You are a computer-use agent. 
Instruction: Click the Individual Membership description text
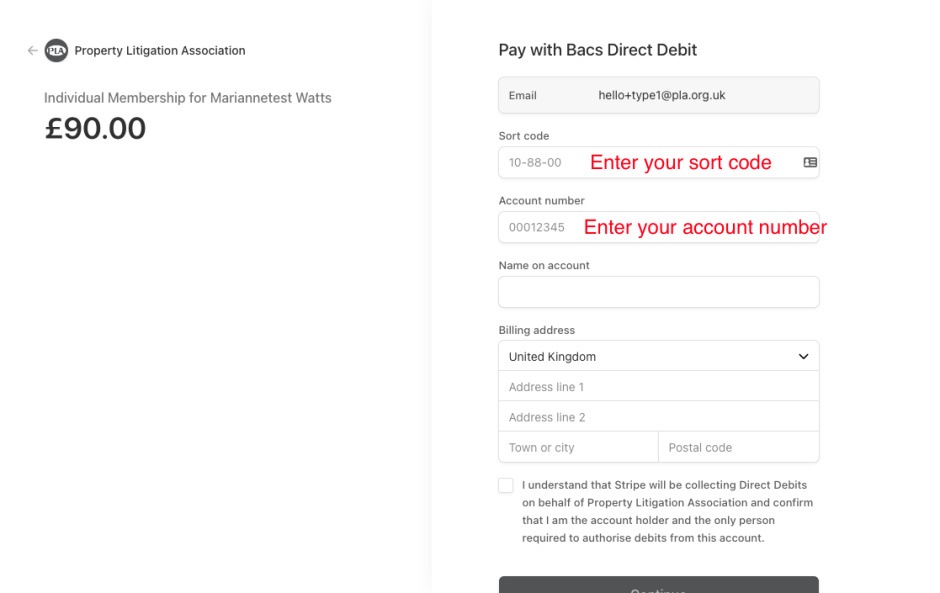pyautogui.click(x=188, y=98)
